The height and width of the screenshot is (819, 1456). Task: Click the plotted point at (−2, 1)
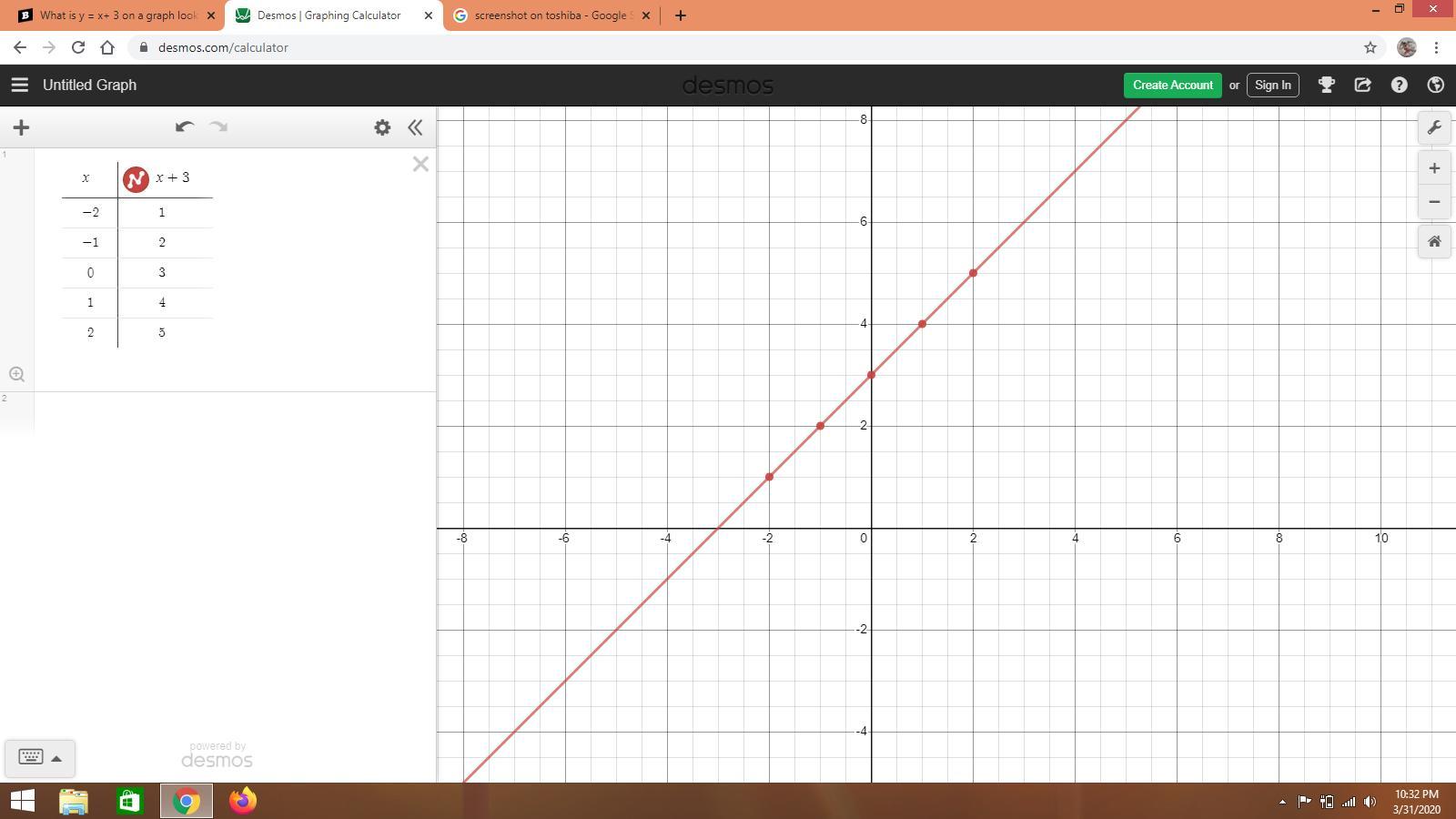coord(769,477)
